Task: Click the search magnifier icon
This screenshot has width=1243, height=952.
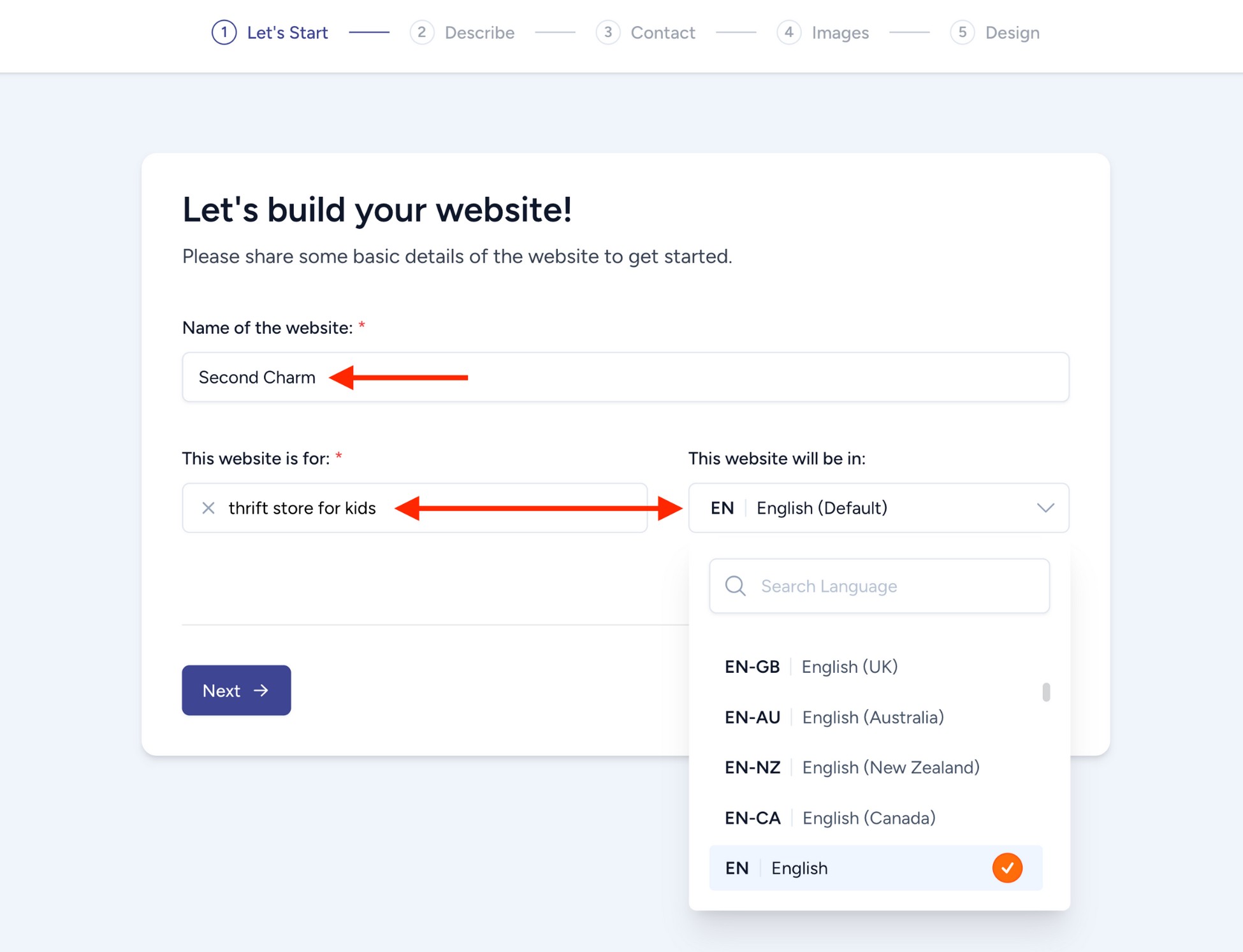Action: click(x=734, y=586)
